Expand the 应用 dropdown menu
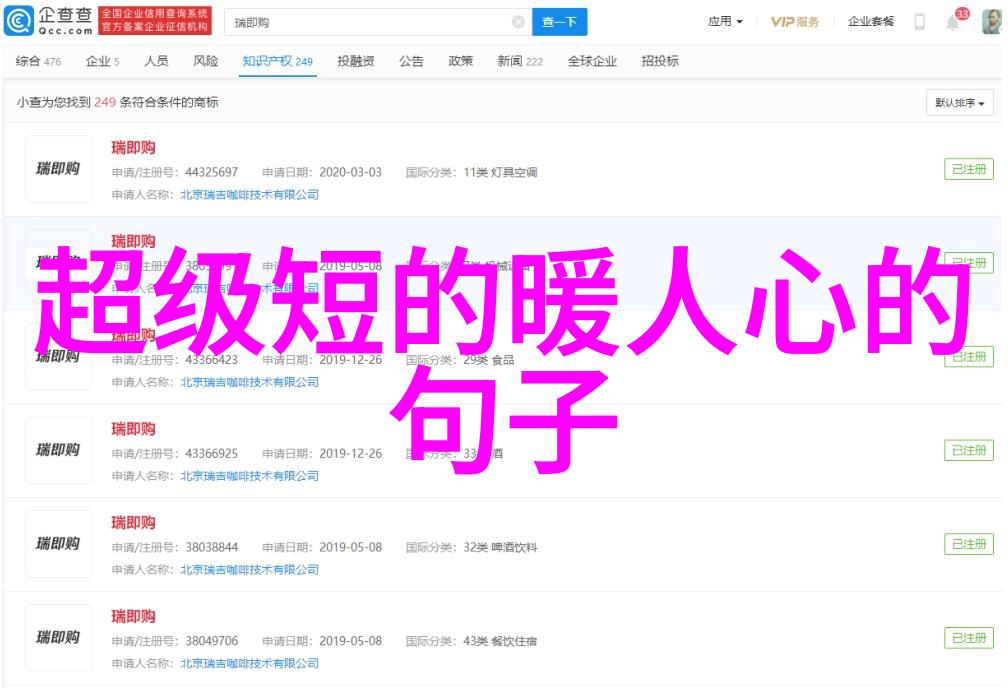Viewport: 1008px width, 692px height. [725, 22]
